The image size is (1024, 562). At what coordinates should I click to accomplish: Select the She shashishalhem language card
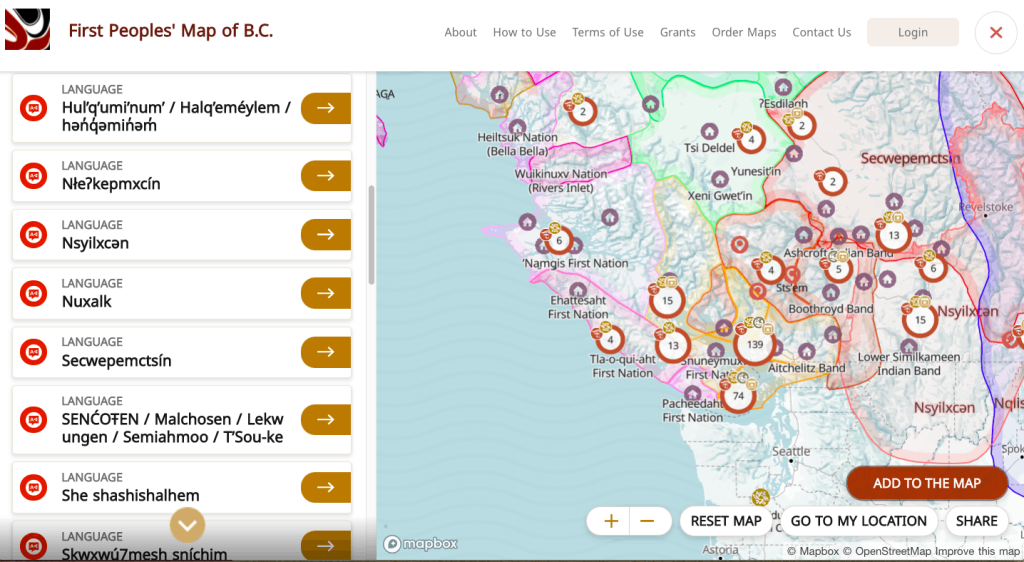point(160,487)
